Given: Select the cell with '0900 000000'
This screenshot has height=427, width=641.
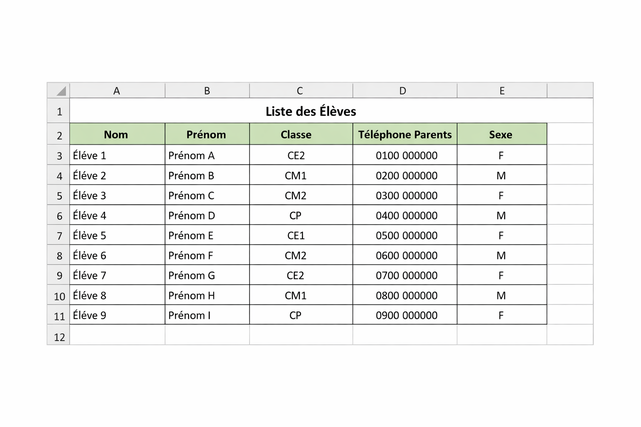Looking at the screenshot, I should coord(405,316).
